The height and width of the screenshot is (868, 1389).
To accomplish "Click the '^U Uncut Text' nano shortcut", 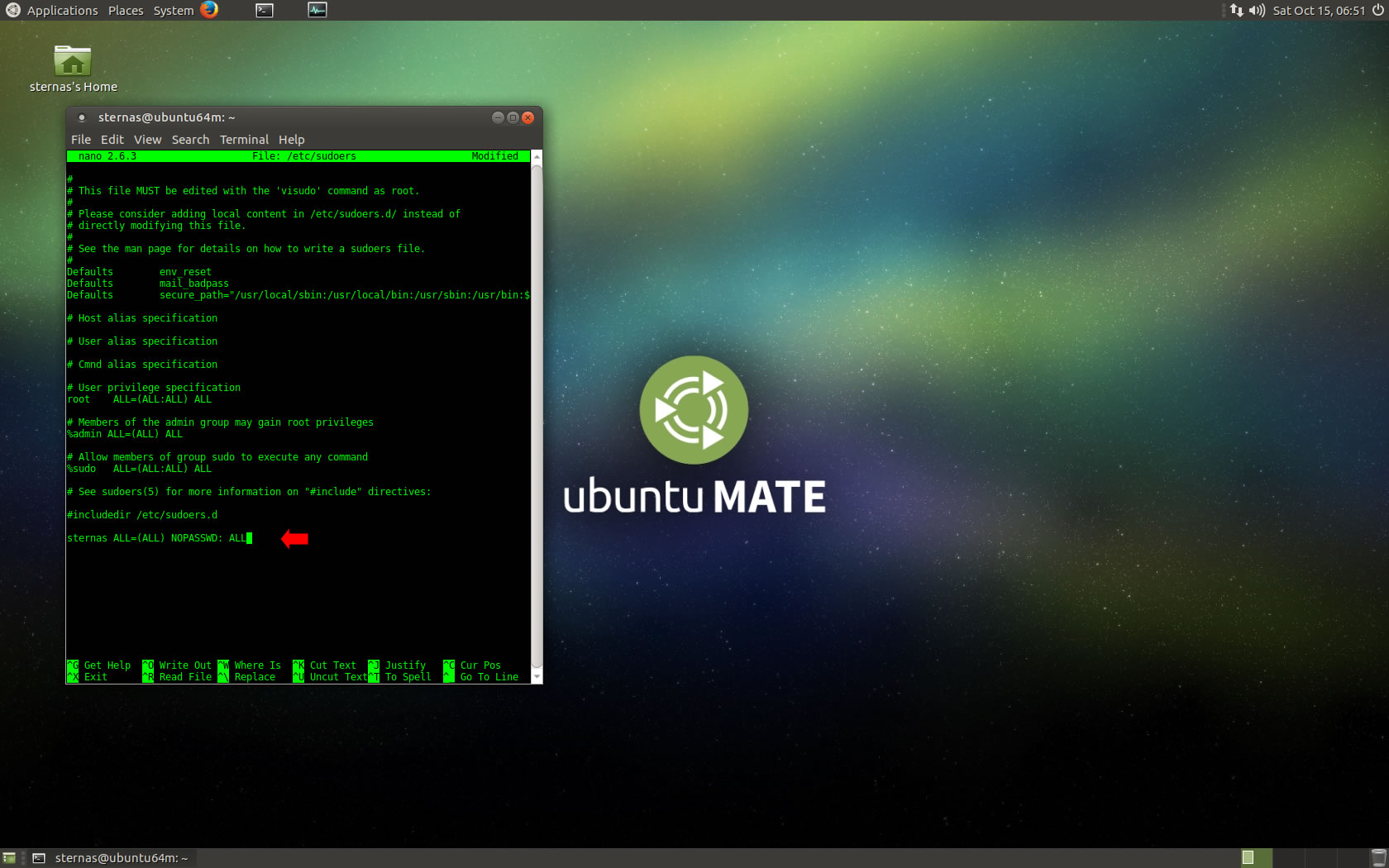I will coord(331,677).
